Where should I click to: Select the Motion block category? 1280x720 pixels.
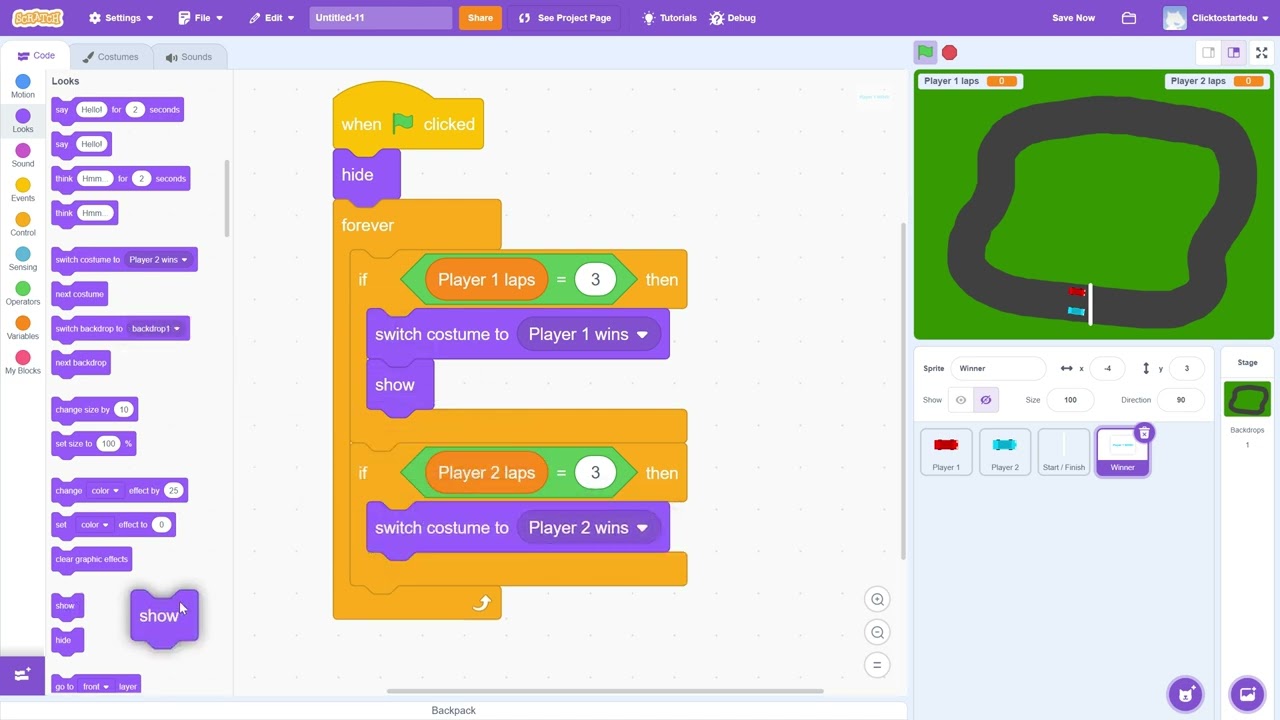[x=23, y=86]
